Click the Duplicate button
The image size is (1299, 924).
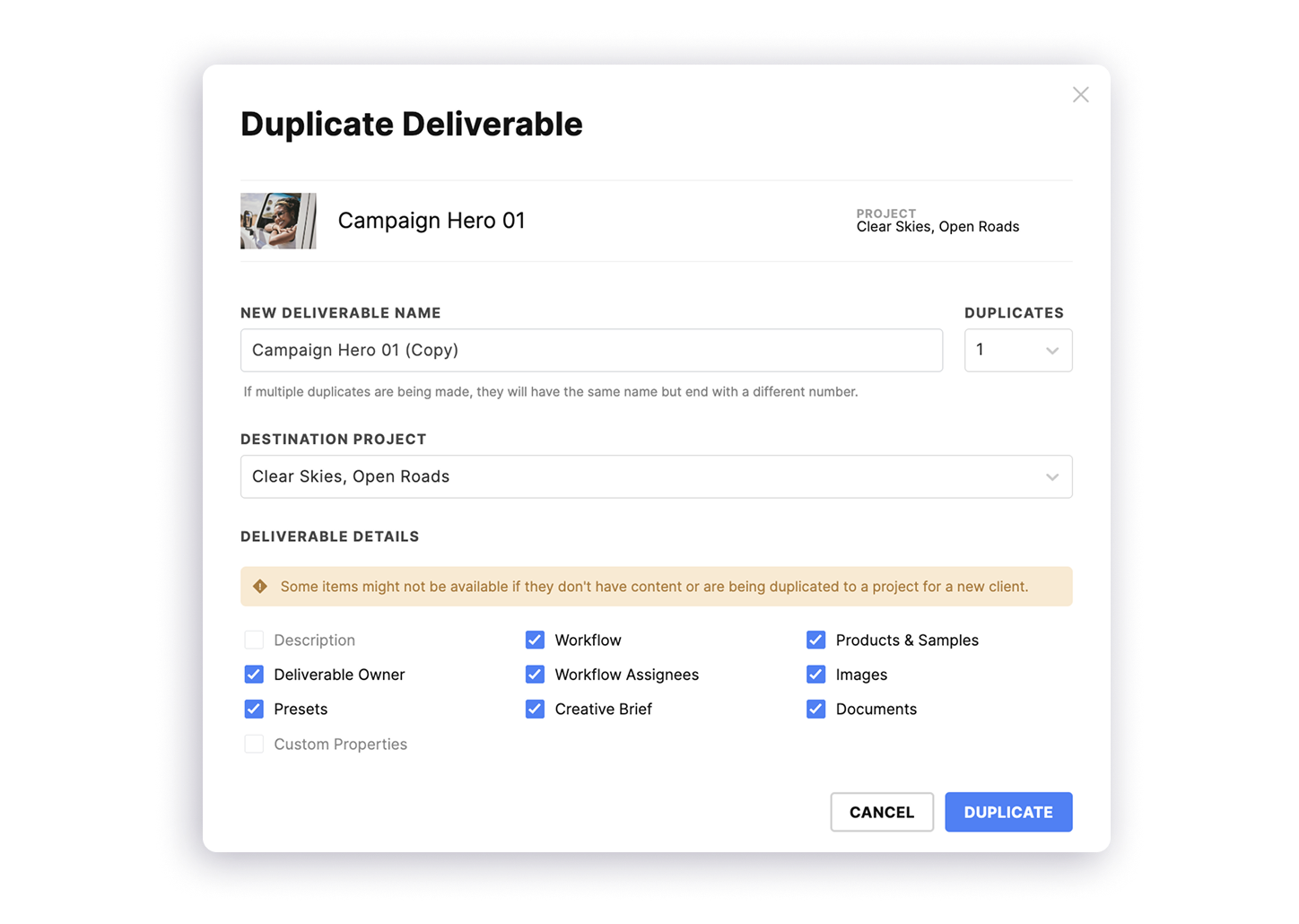[x=1008, y=813]
